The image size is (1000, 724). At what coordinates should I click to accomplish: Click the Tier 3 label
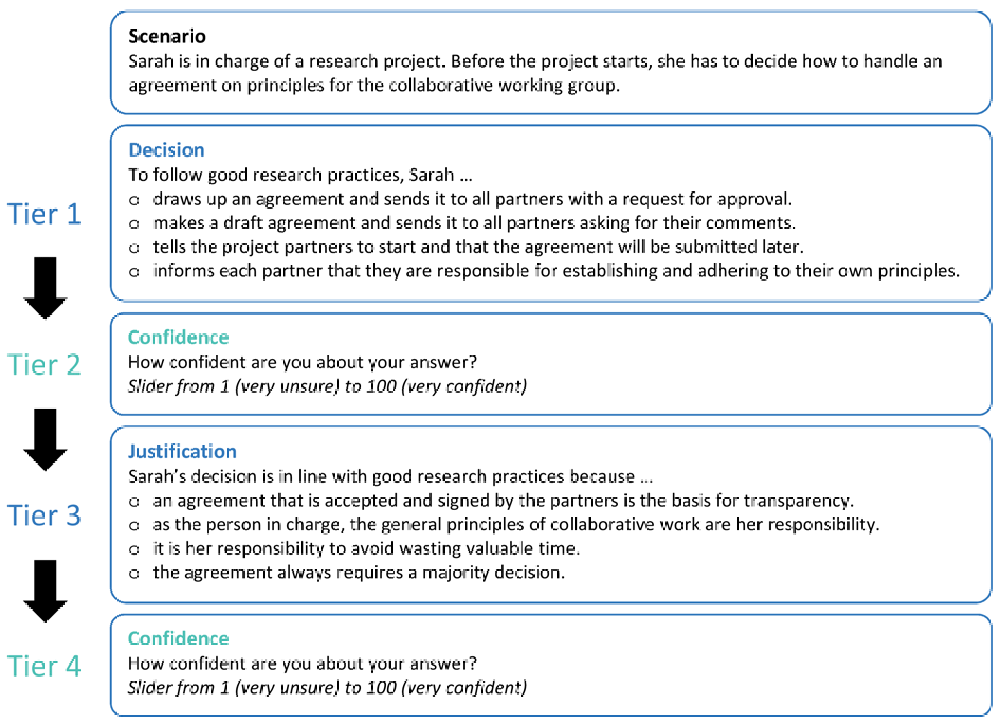click(x=44, y=515)
